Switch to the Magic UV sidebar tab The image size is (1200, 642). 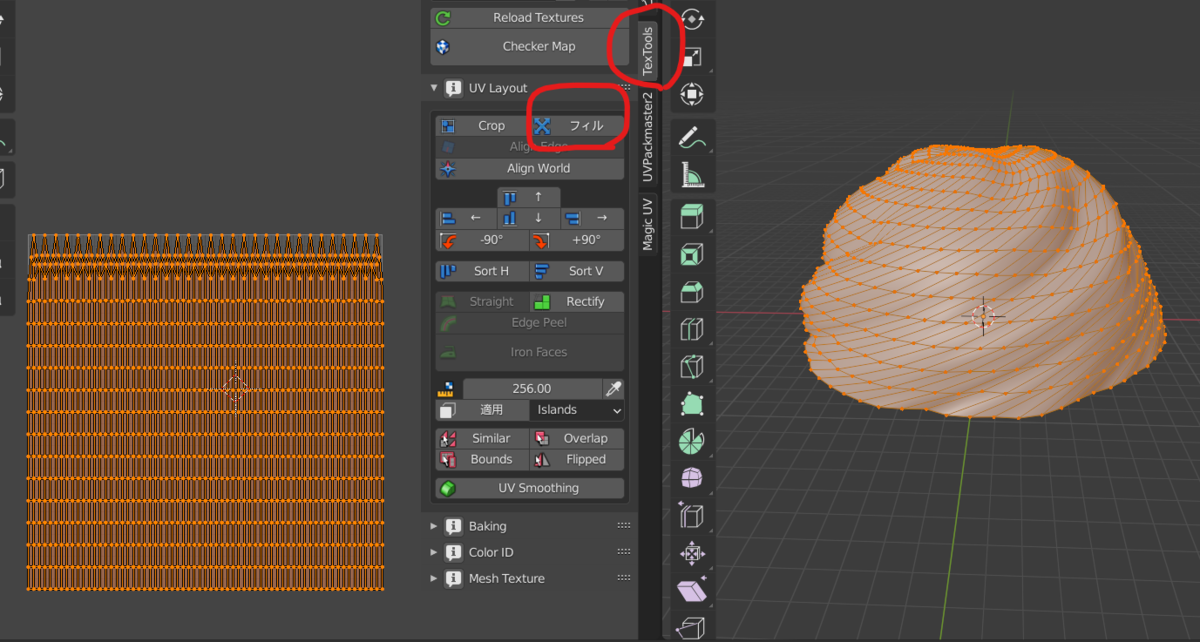tap(648, 223)
